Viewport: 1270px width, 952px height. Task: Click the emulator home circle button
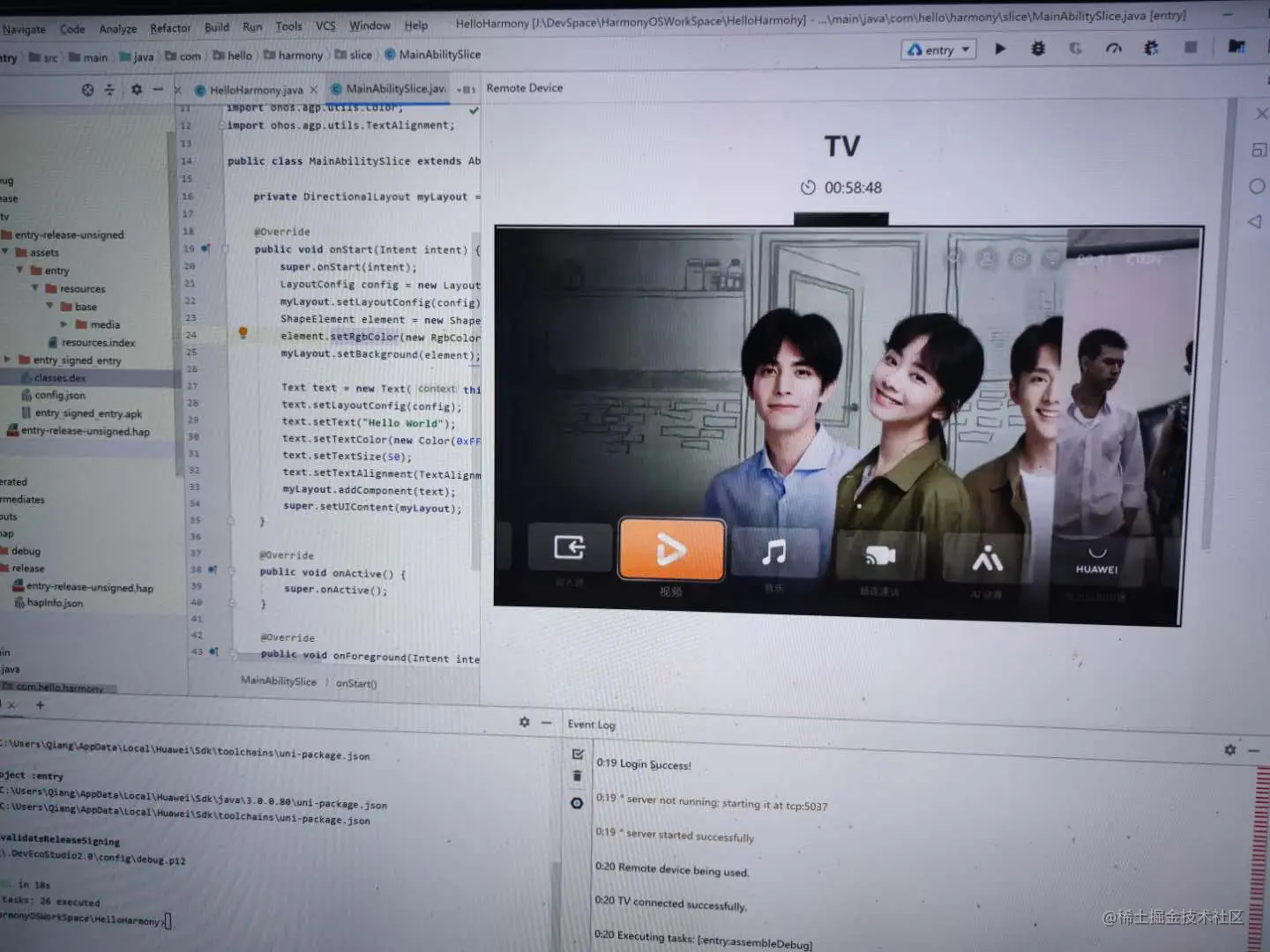coord(1257,186)
